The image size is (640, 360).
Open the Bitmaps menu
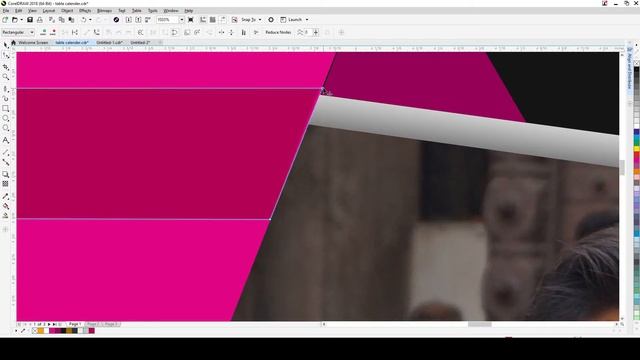click(104, 11)
